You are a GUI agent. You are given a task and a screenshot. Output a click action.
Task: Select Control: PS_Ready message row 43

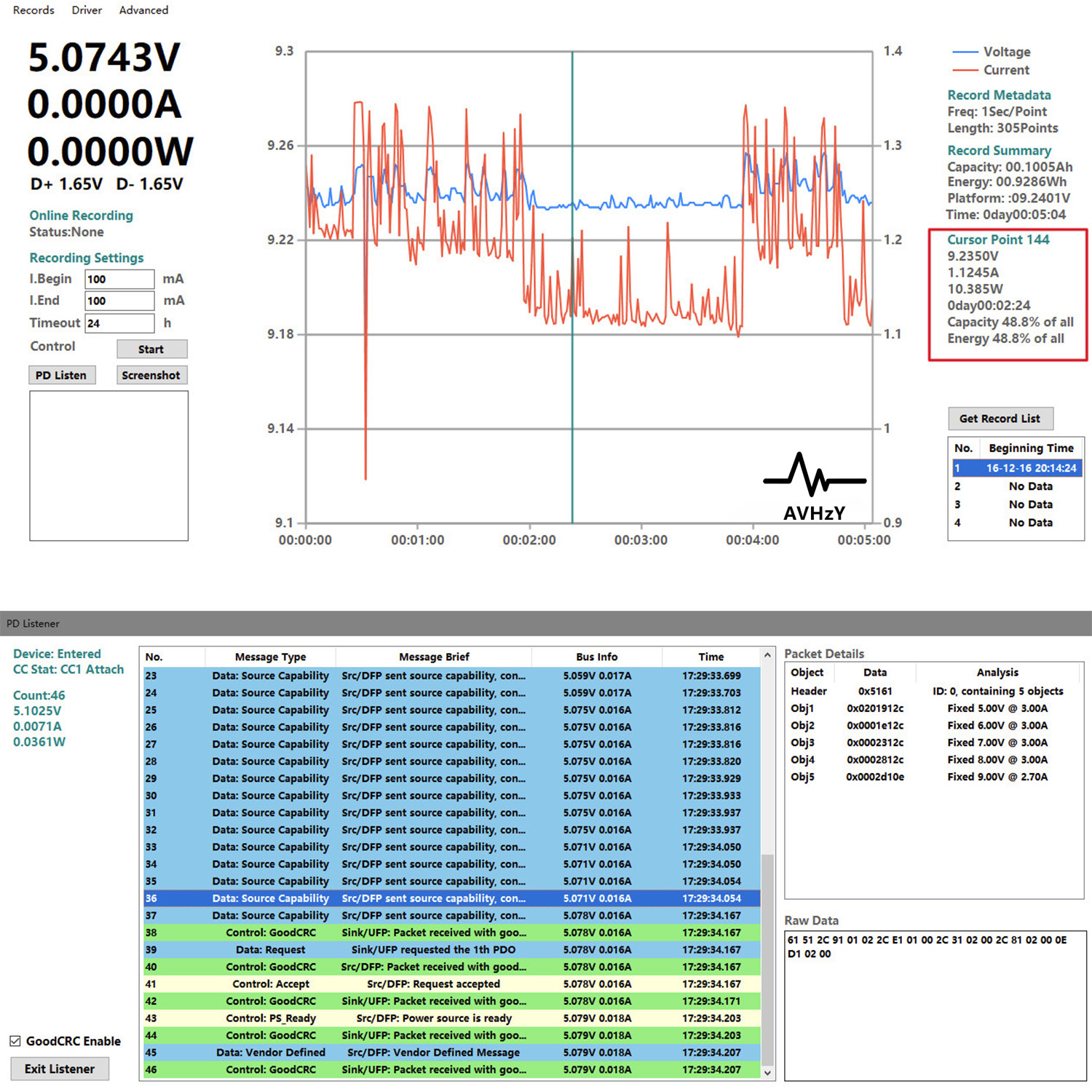(451, 1018)
